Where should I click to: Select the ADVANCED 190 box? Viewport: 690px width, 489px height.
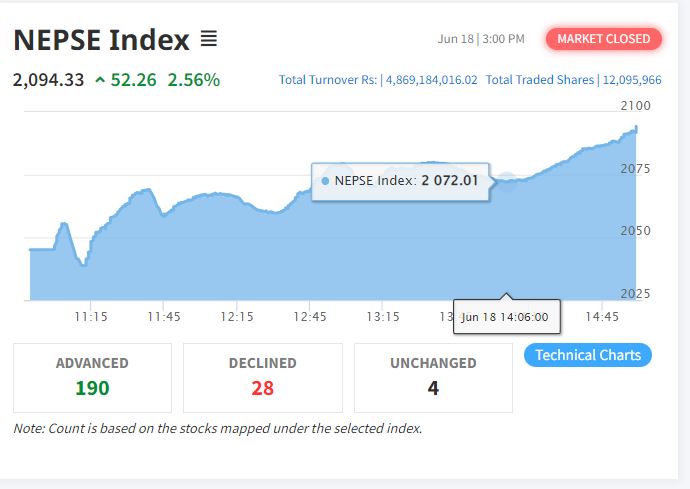tap(92, 378)
